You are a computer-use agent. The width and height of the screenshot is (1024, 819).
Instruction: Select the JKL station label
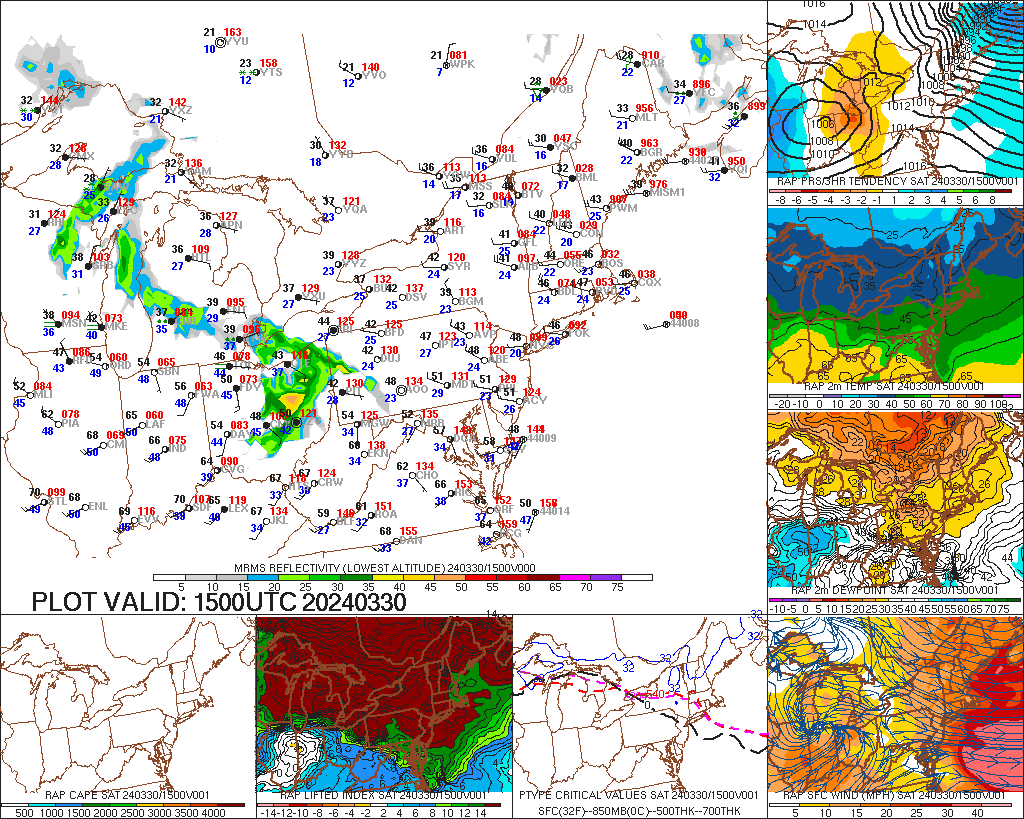click(x=279, y=521)
